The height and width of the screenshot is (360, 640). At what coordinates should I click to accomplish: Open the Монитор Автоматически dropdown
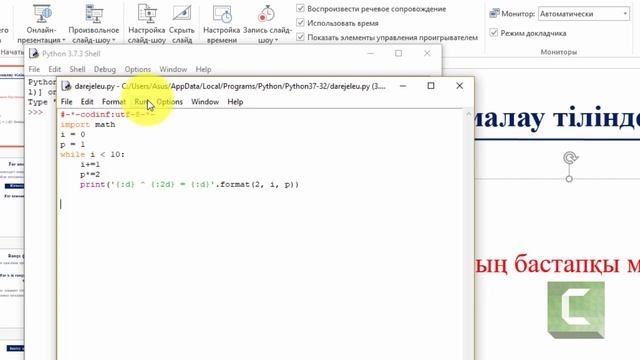(x=584, y=14)
